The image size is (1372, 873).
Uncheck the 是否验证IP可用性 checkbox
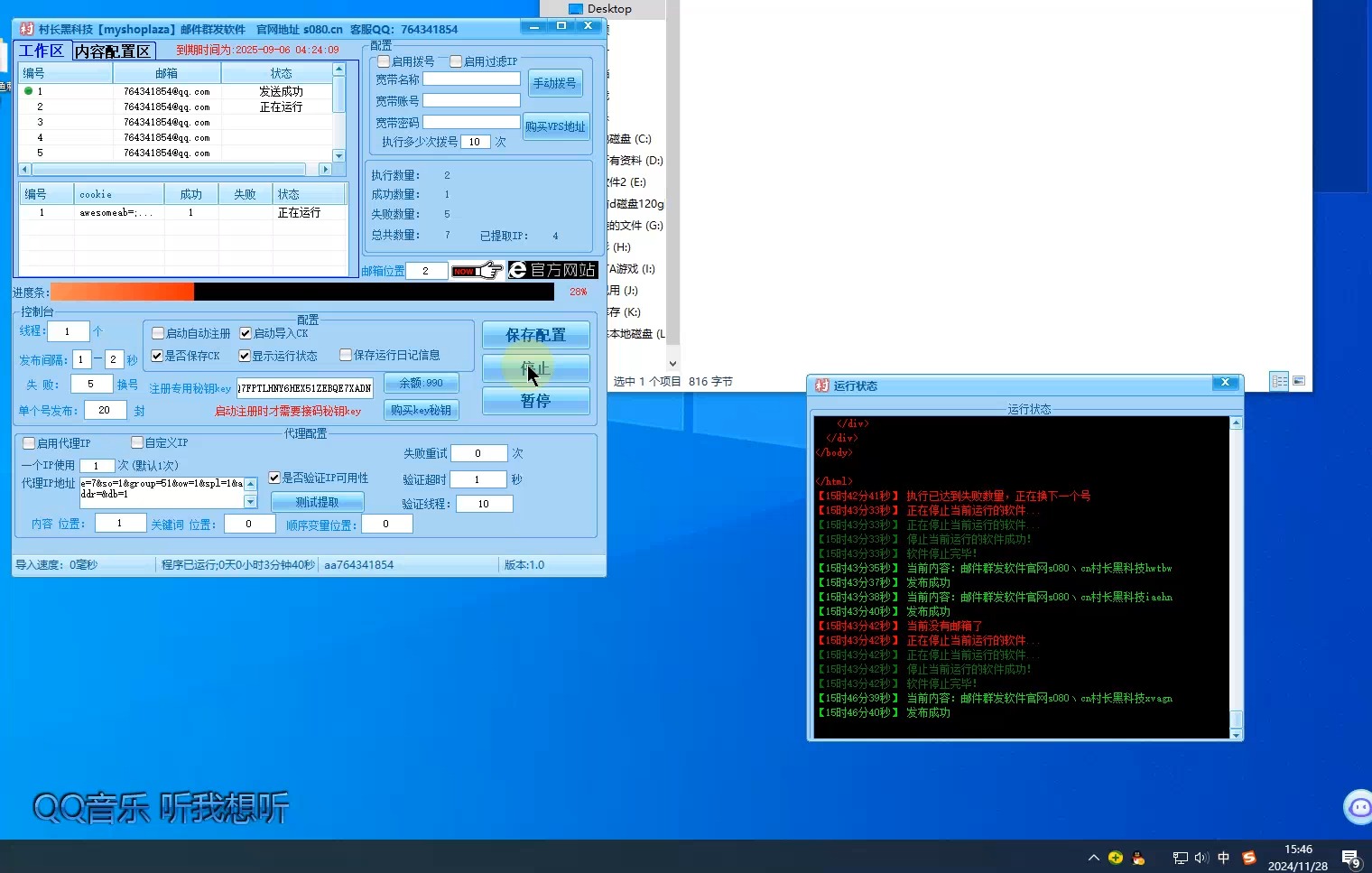click(x=274, y=478)
